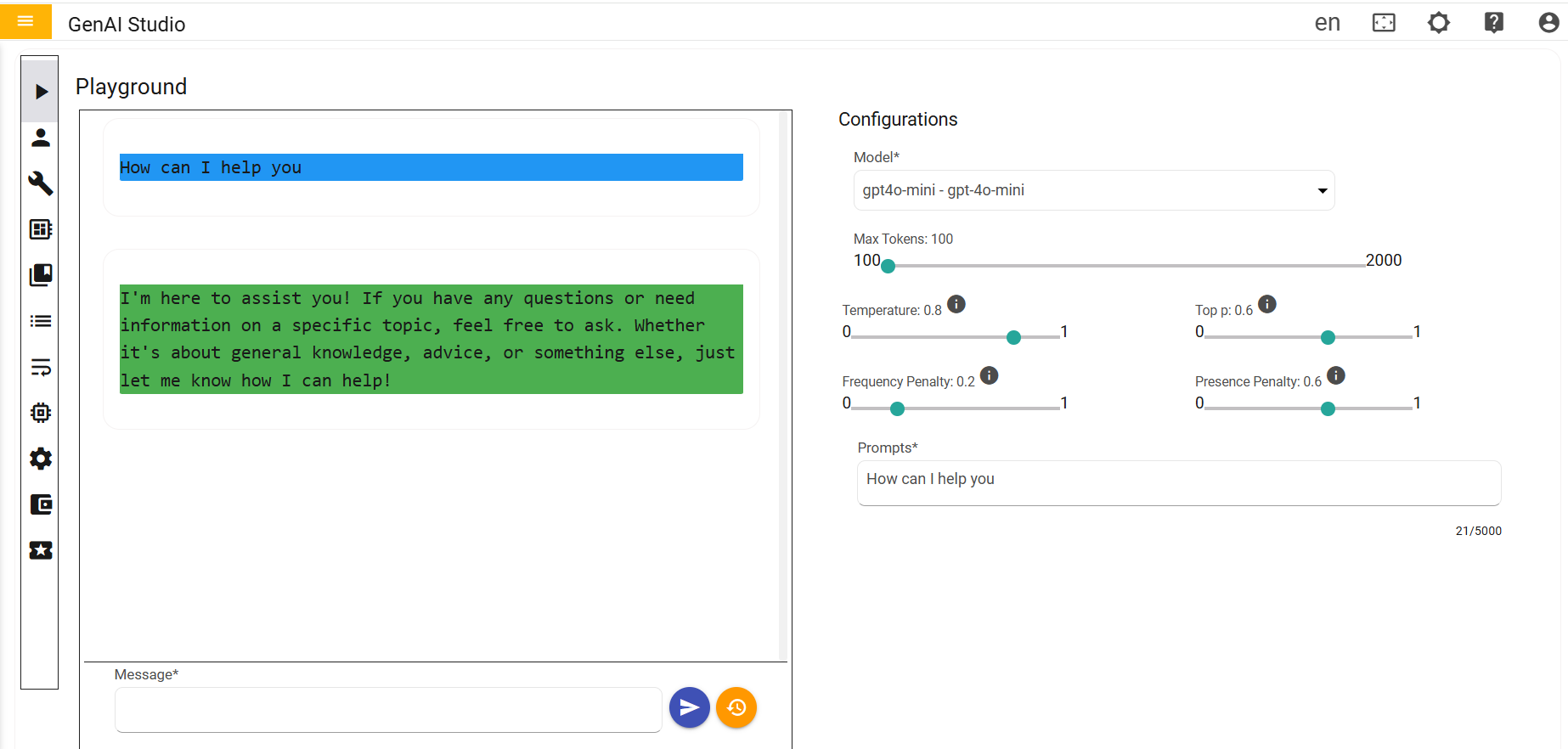Open the library books icon in sidebar

pyautogui.click(x=40, y=275)
